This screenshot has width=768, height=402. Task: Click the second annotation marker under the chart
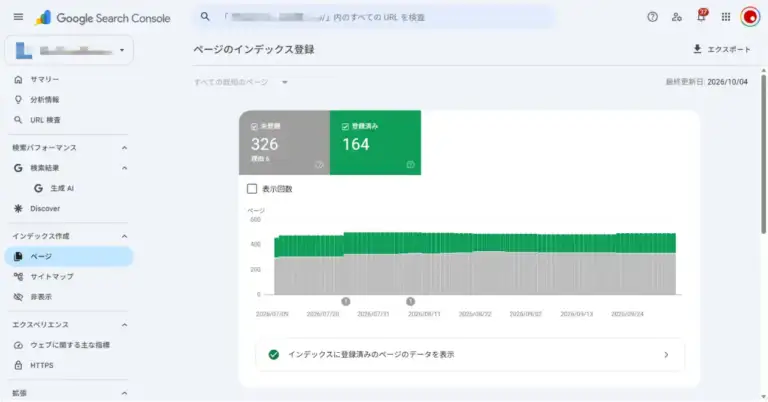[410, 302]
